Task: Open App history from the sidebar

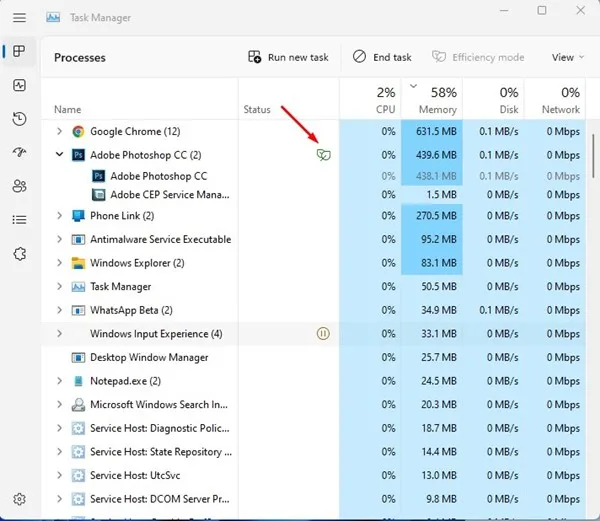Action: tap(19, 119)
